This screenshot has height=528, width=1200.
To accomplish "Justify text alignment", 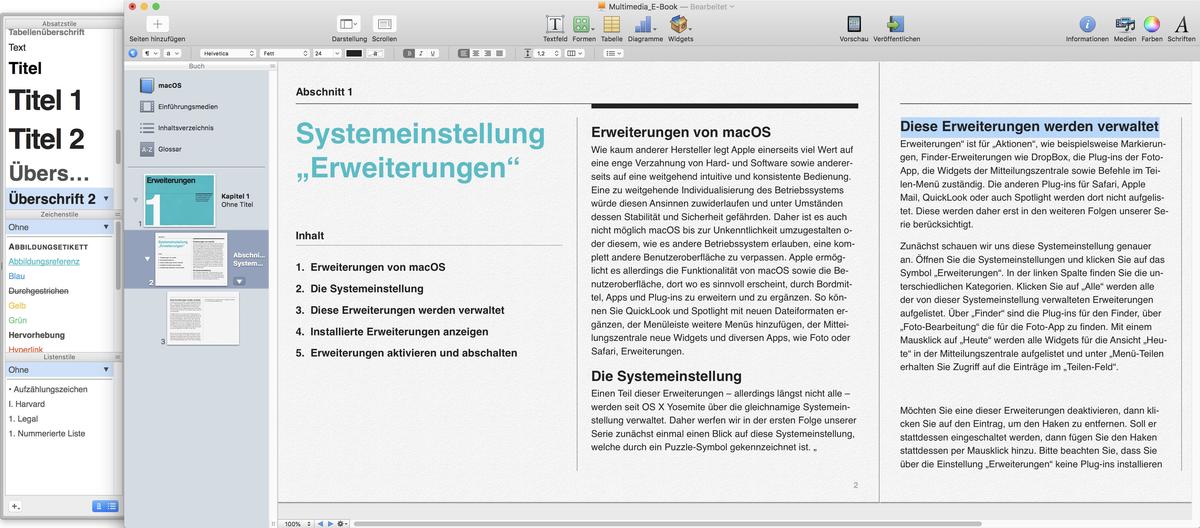I will 501,53.
